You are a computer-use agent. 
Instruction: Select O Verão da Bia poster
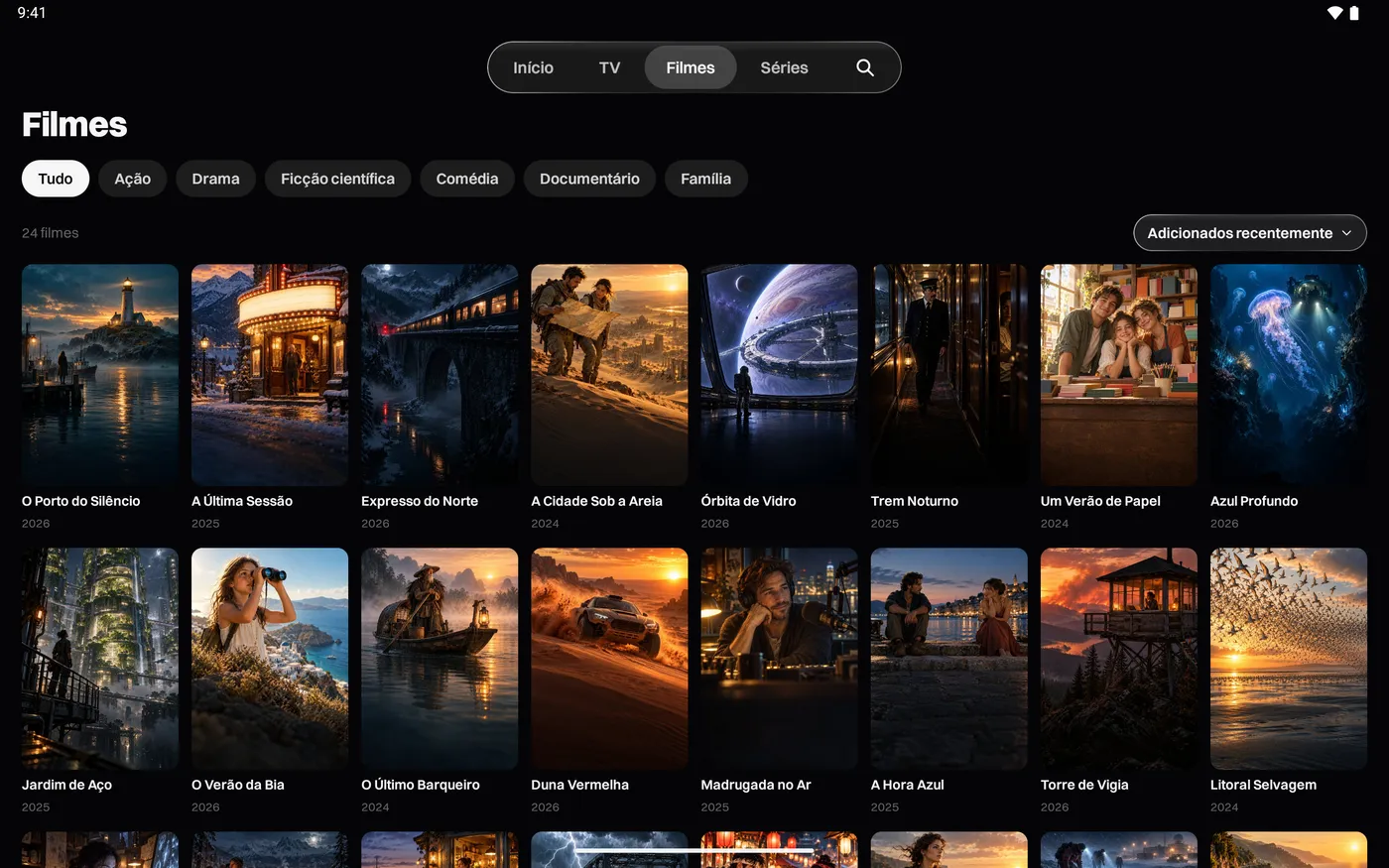pyautogui.click(x=270, y=659)
